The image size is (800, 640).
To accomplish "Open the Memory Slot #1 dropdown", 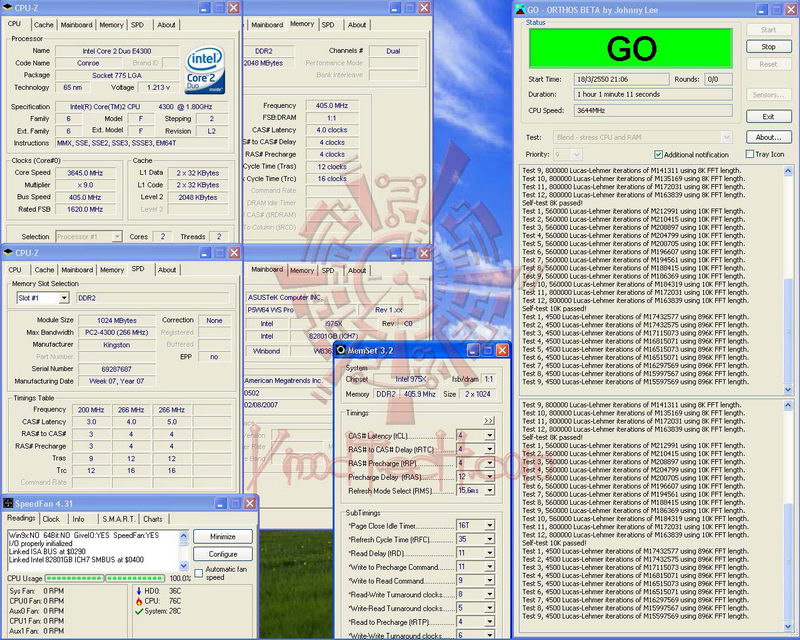I will (64, 298).
